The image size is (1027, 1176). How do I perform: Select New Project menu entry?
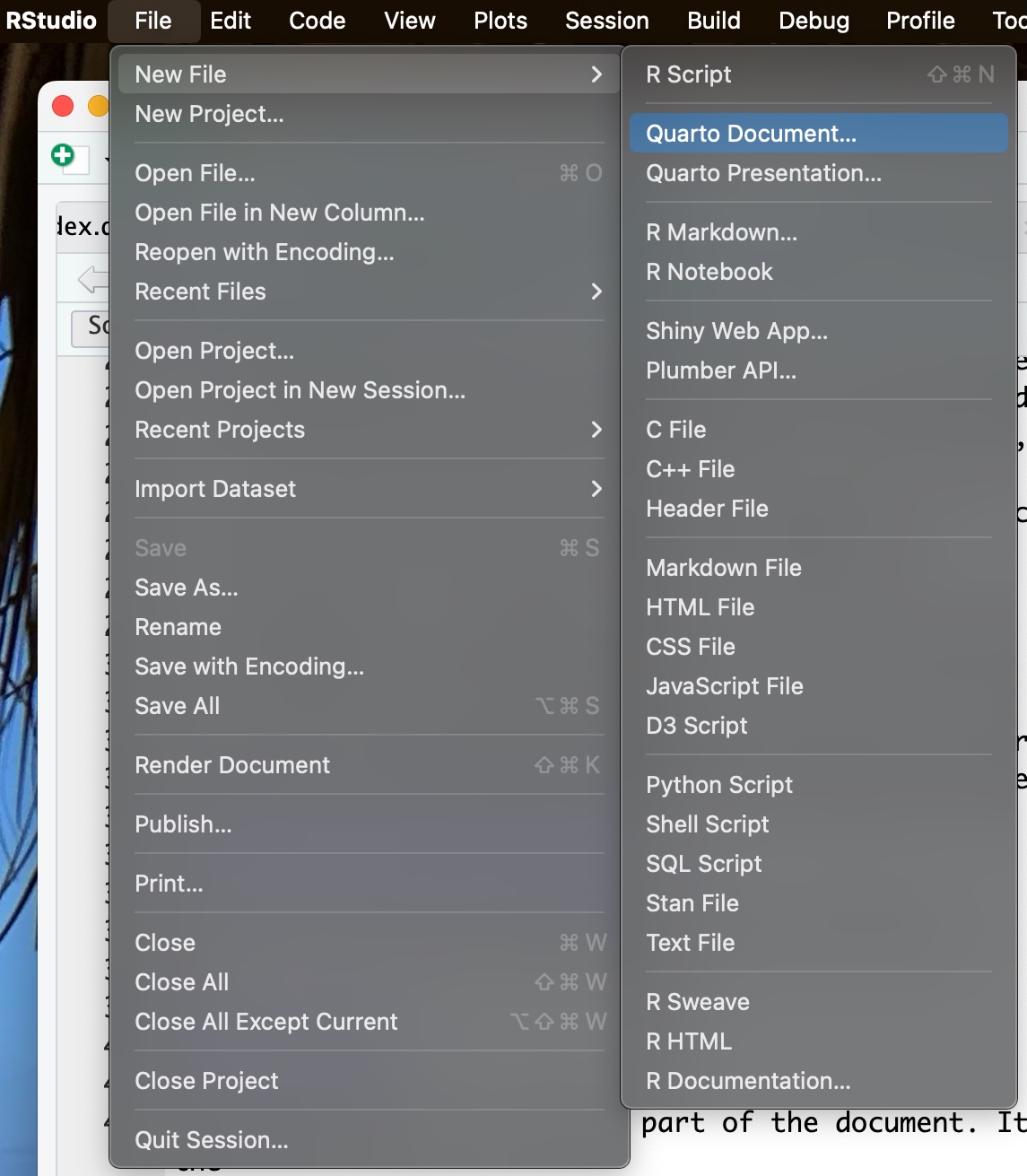(209, 114)
